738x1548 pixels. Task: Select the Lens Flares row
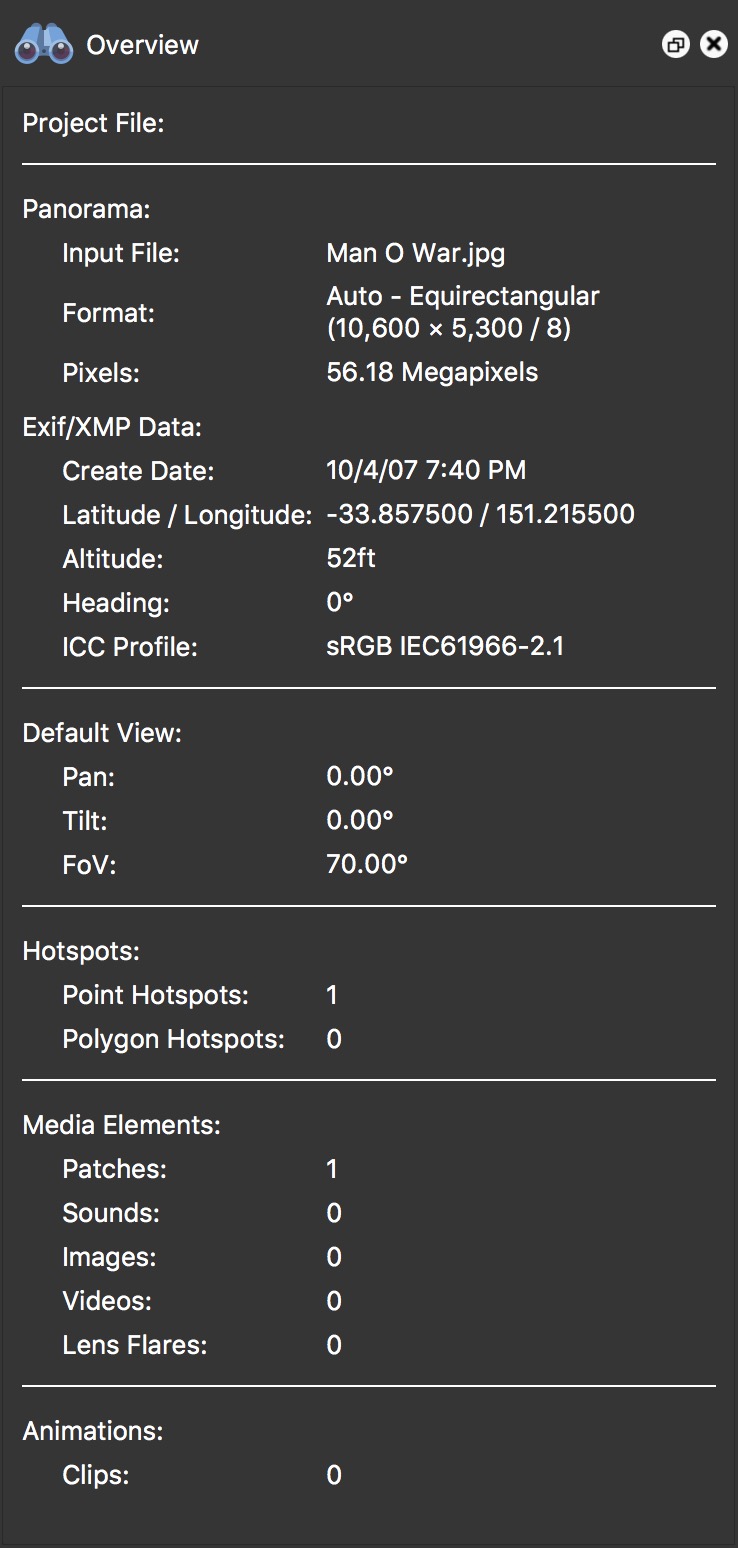334,1345
